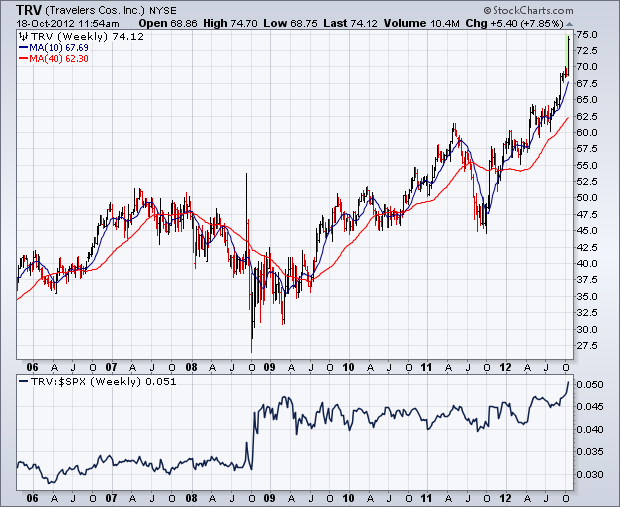Click the up-triangle icon after the Chg value

pyautogui.click(x=569, y=24)
